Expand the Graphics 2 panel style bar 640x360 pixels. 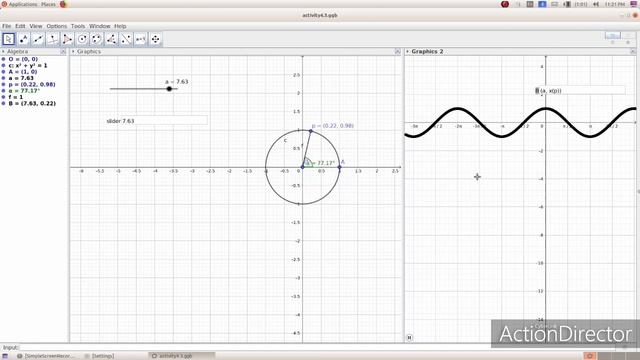coord(407,51)
